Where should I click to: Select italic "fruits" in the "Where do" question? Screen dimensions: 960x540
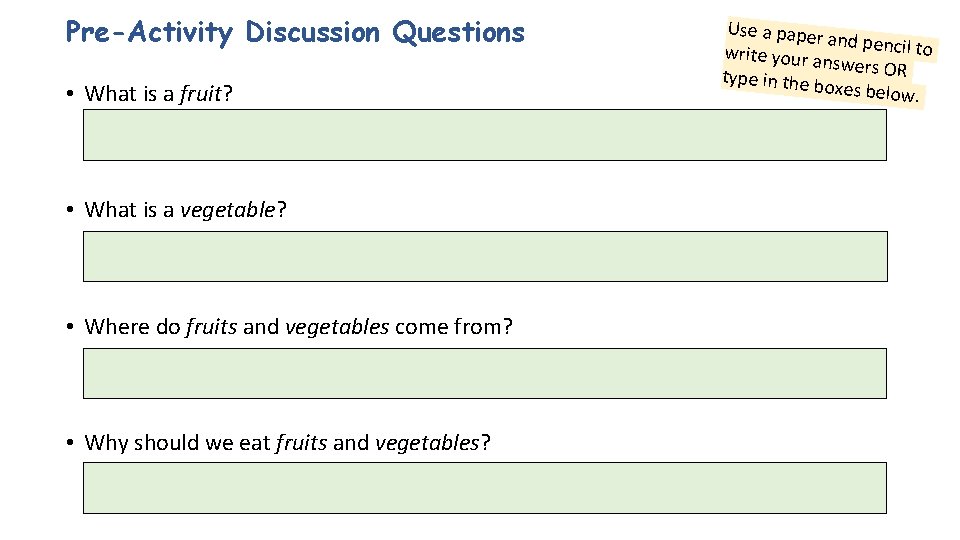pos(211,326)
